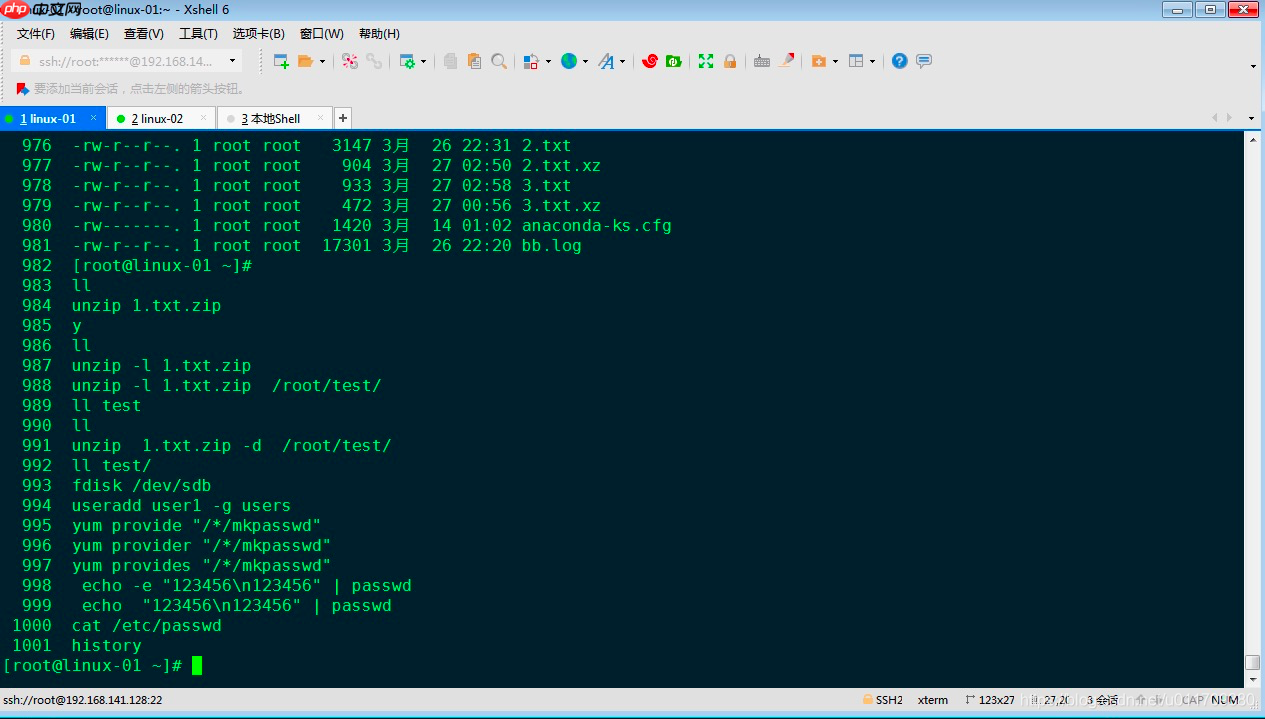Image resolution: width=1265 pixels, height=719 pixels.
Task: Open the 文件(F) menu
Action: click(x=36, y=34)
